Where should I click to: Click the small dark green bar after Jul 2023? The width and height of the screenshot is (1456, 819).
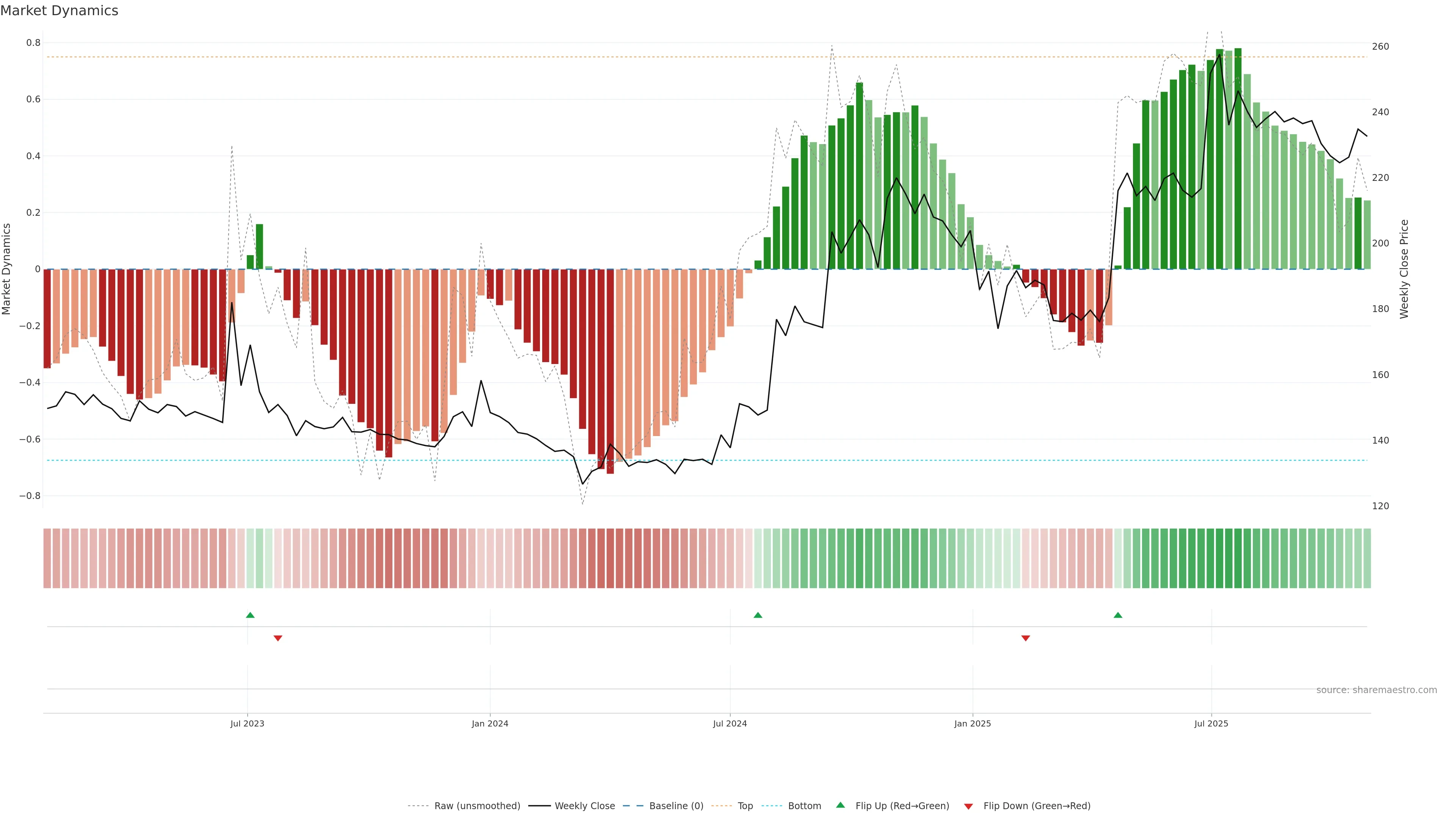click(x=250, y=262)
